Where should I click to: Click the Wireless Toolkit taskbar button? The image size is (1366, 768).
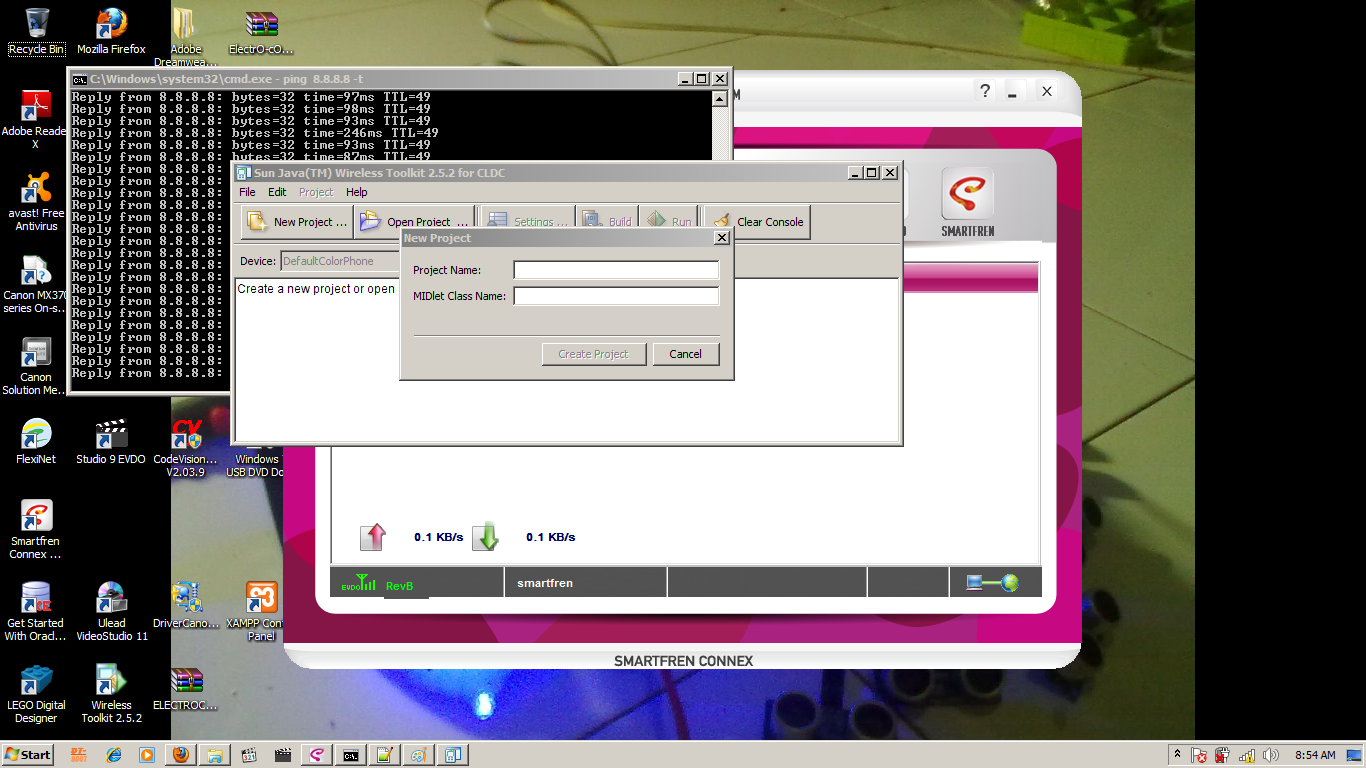click(453, 755)
